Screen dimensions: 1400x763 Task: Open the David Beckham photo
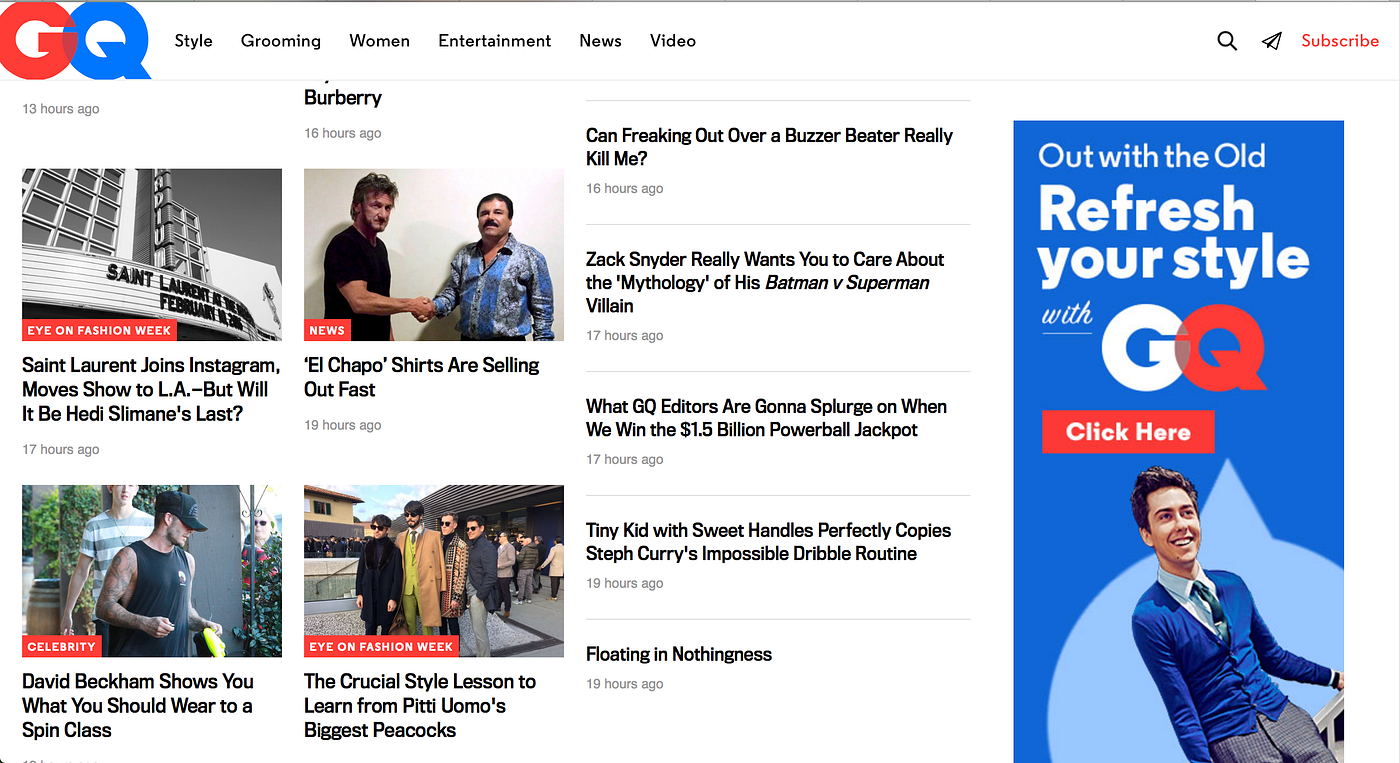152,571
